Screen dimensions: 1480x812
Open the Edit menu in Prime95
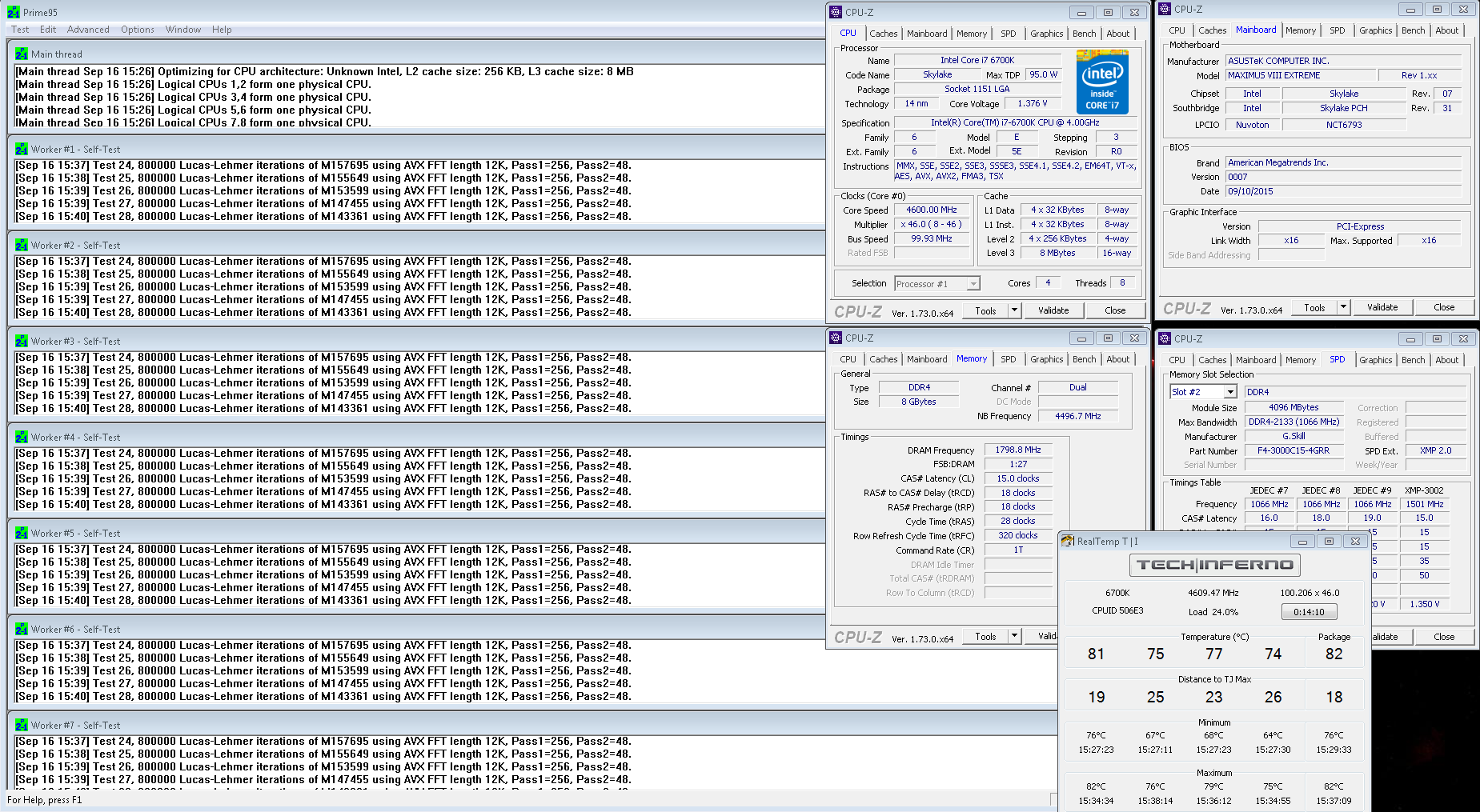tap(48, 30)
